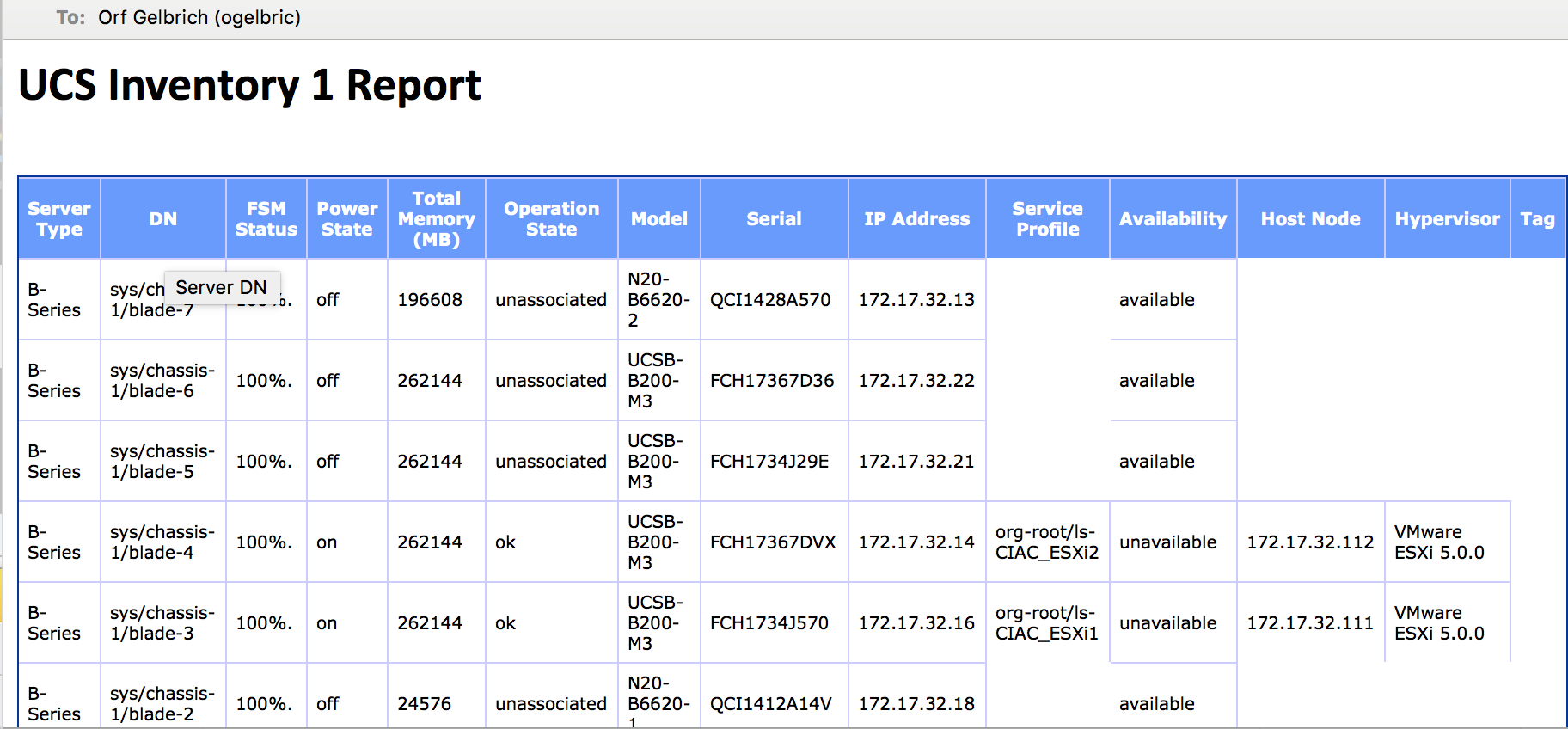Select IP address 172.17.32.14
Screen dimensions: 1568x729
(x=916, y=542)
